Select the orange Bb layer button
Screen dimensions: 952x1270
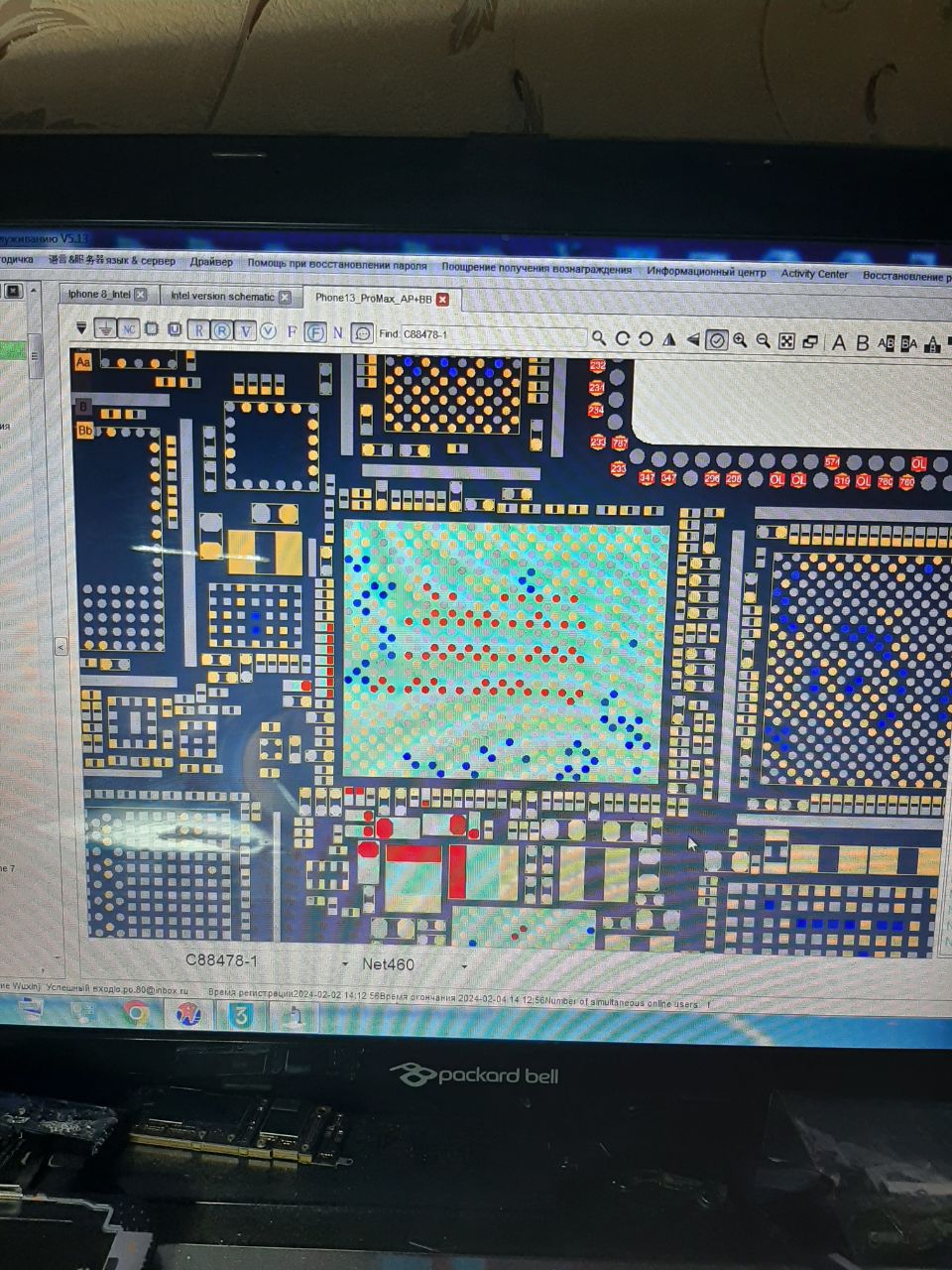pyautogui.click(x=84, y=430)
